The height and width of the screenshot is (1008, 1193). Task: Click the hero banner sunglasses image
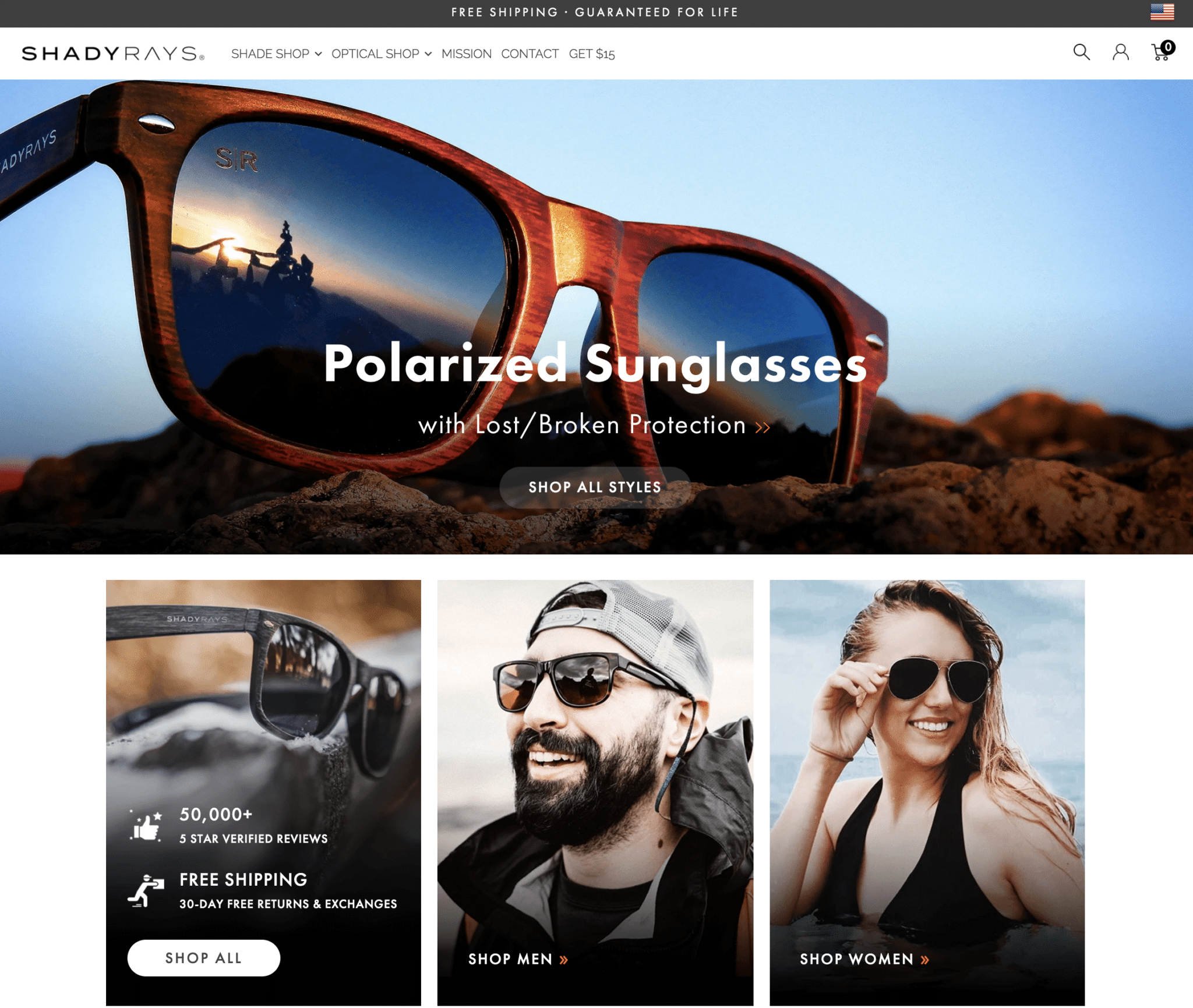click(596, 316)
